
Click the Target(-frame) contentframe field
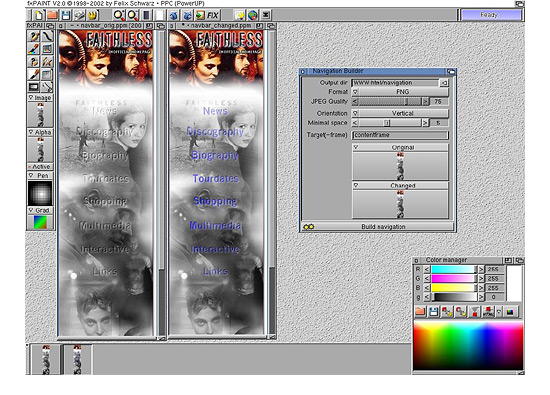pos(400,135)
